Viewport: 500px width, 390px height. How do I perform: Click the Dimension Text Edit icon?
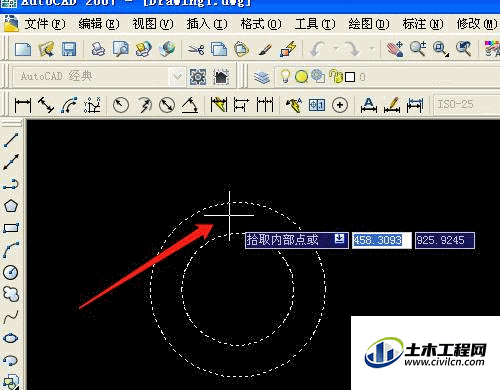pyautogui.click(x=392, y=105)
